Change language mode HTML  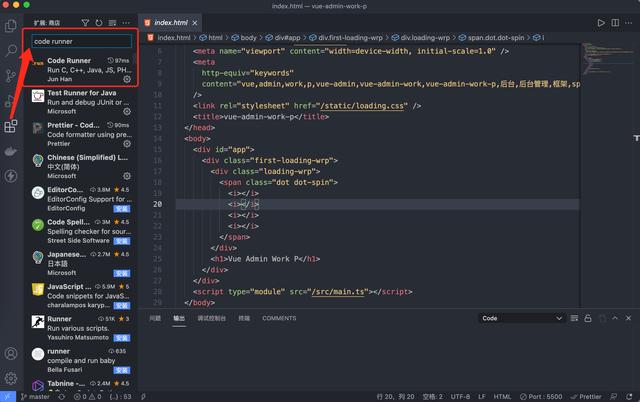(502, 397)
